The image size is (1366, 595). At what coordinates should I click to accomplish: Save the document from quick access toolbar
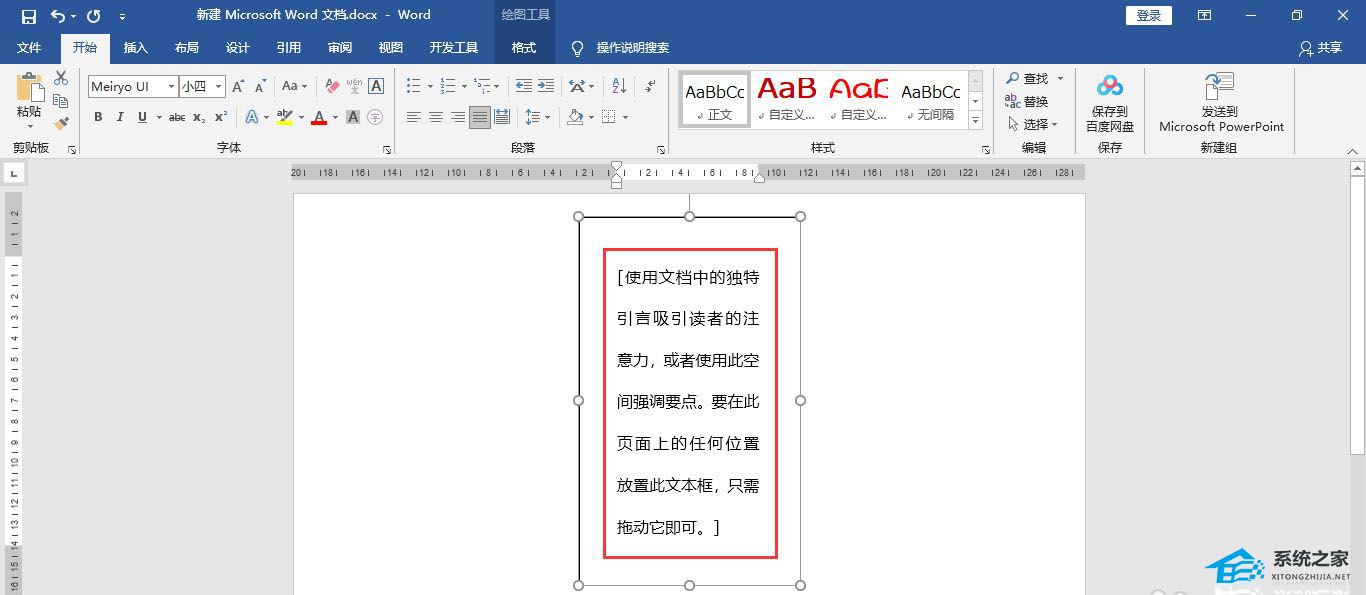point(28,16)
